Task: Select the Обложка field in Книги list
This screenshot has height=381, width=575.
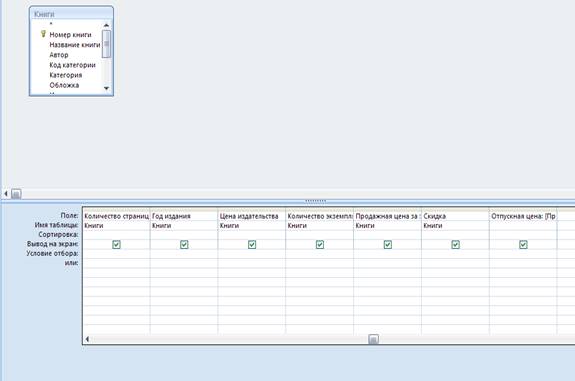Action: [64, 85]
